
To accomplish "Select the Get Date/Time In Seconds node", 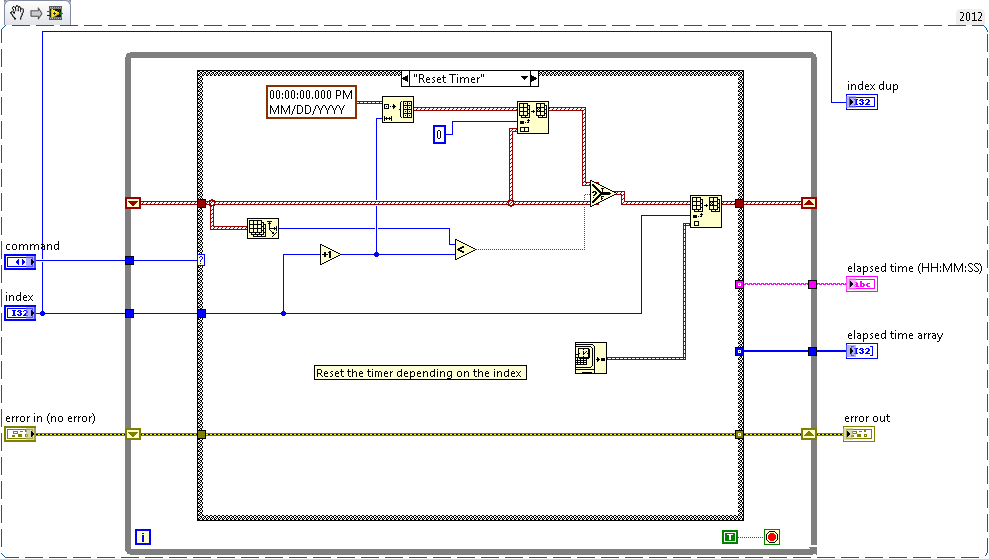I will click(x=590, y=357).
